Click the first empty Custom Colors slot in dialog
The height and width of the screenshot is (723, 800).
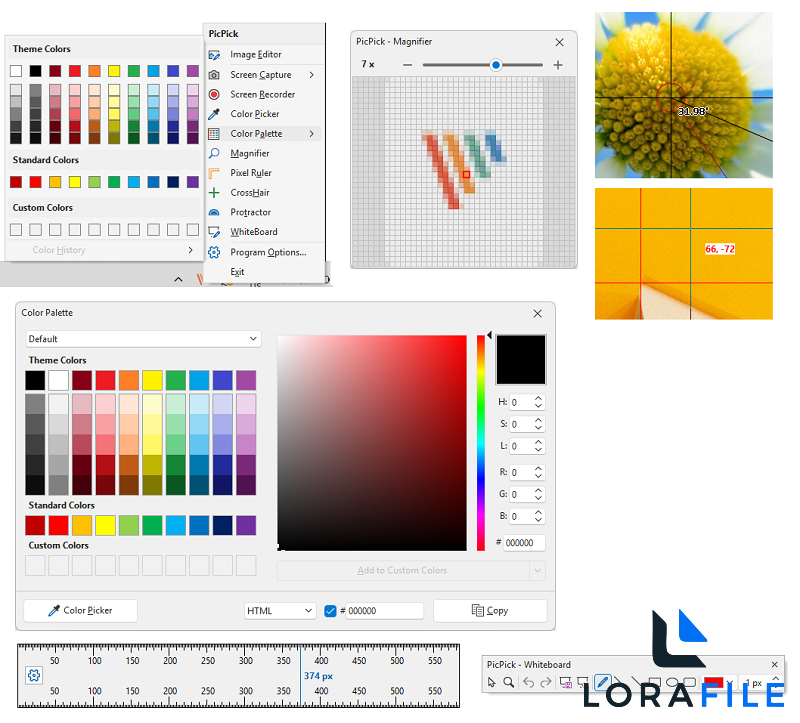pyautogui.click(x=35, y=566)
